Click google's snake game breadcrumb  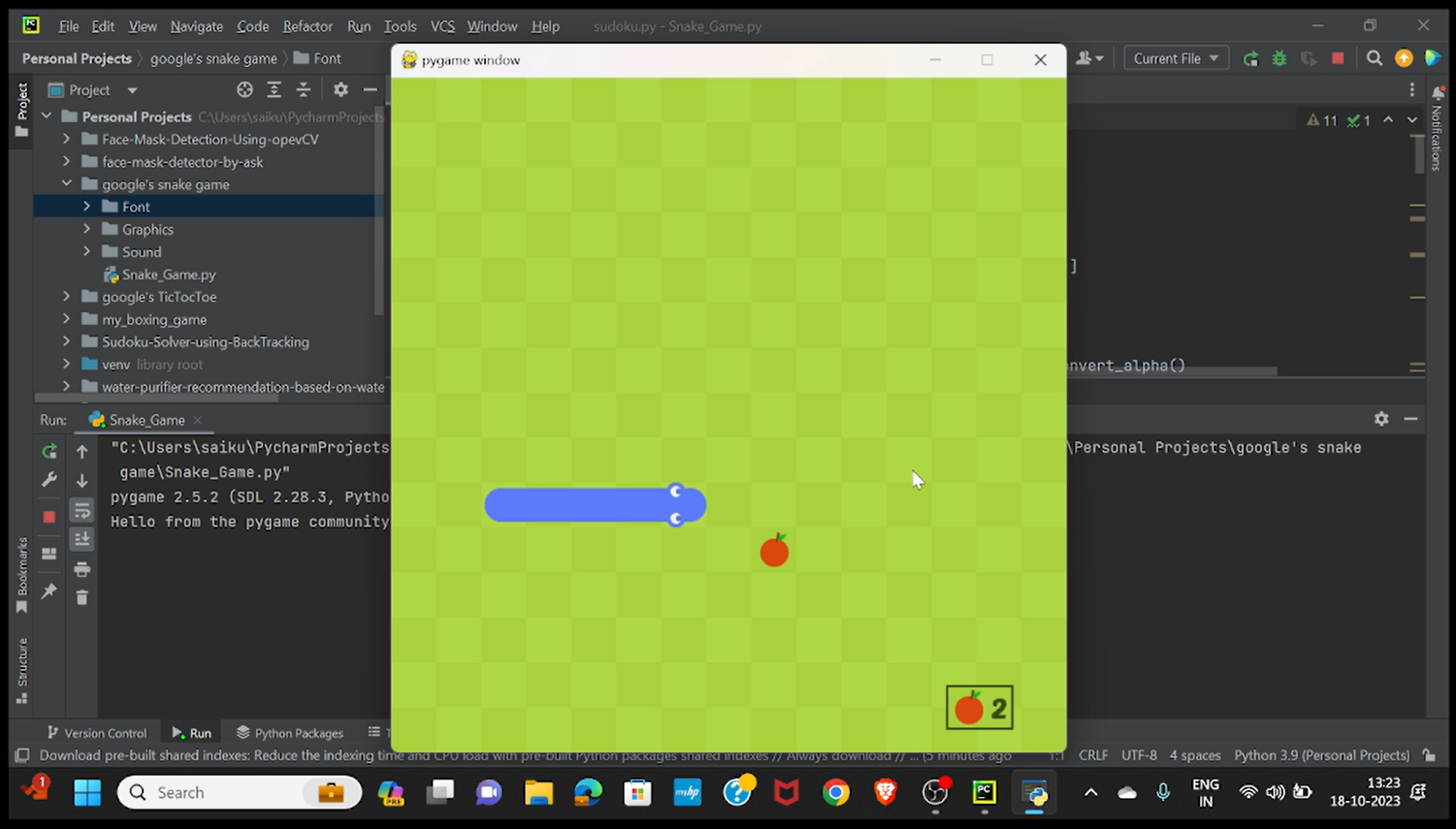pos(213,59)
